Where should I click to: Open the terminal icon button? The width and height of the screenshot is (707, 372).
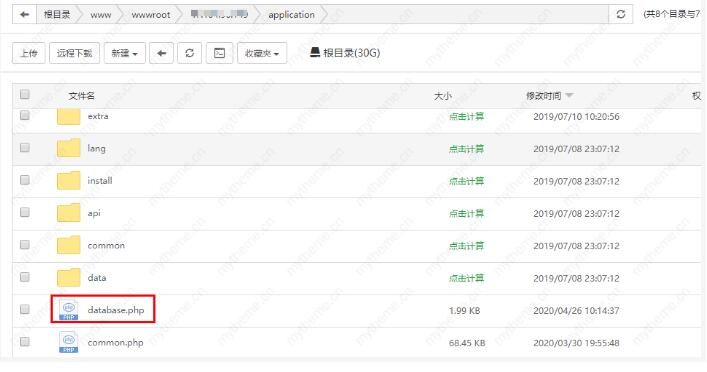[220, 53]
